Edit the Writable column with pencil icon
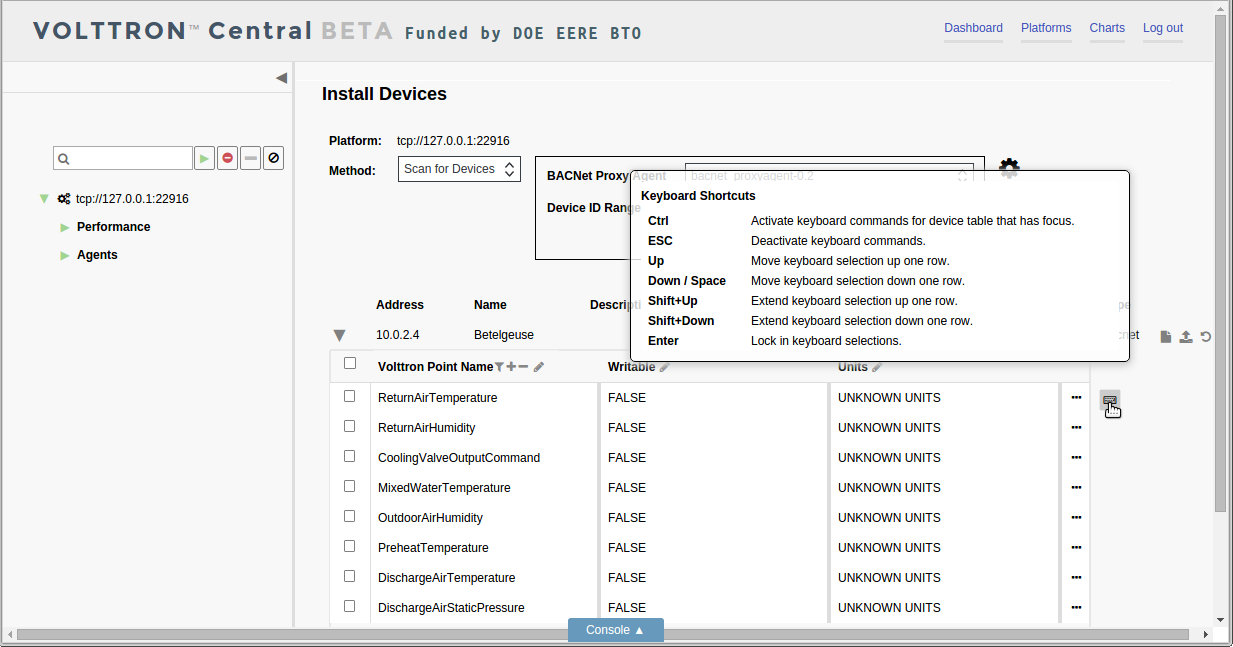1233x647 pixels. point(665,367)
